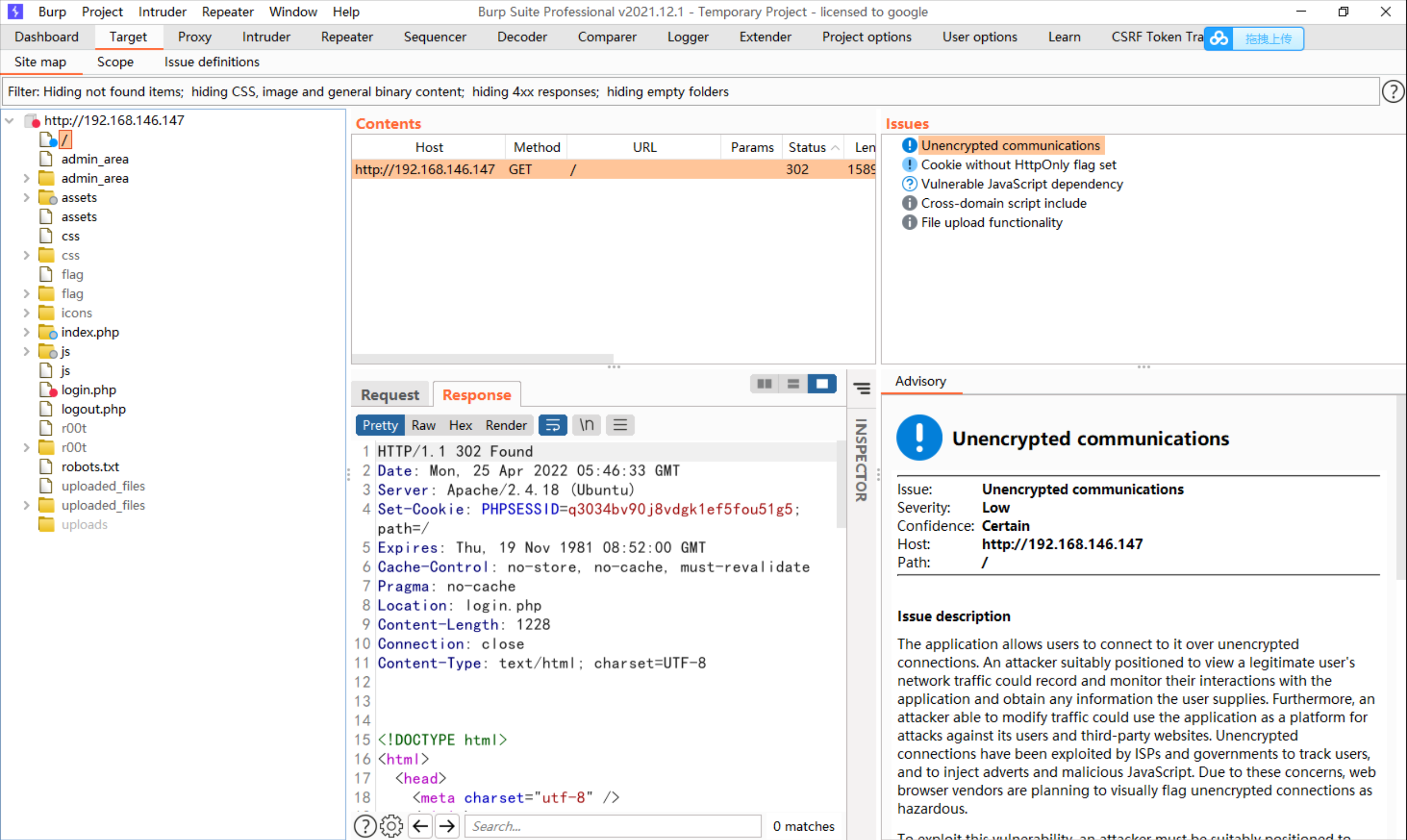Click the robots.txt file icon
The image size is (1407, 840).
click(46, 466)
